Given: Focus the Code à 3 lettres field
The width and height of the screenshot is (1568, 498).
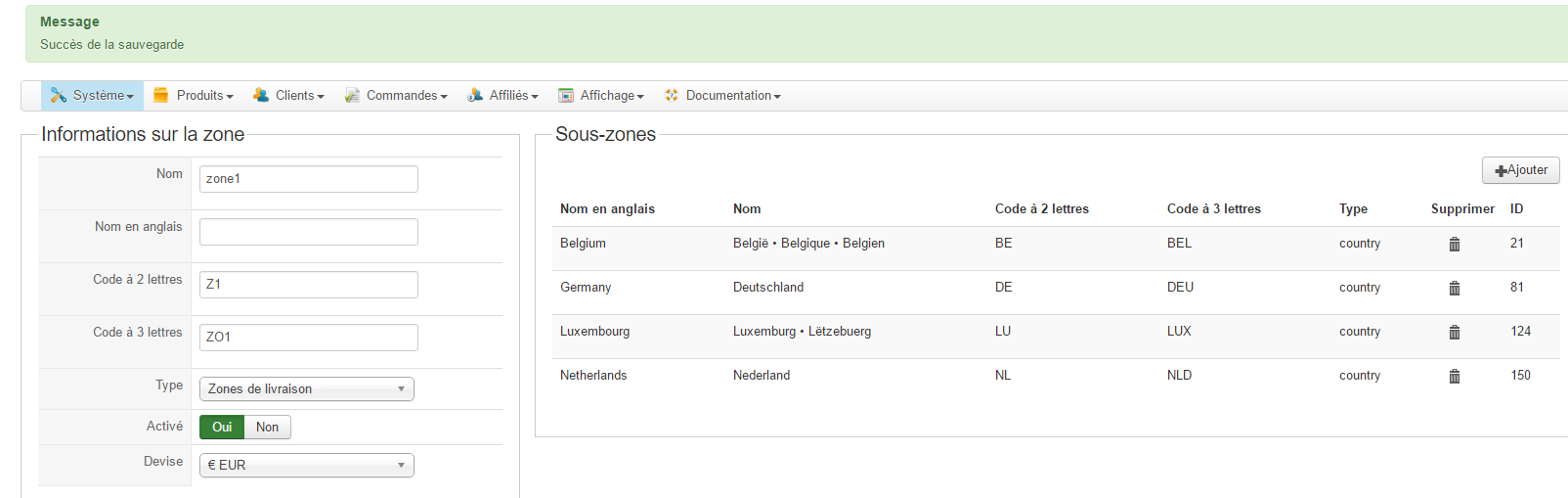Looking at the screenshot, I should tap(308, 337).
